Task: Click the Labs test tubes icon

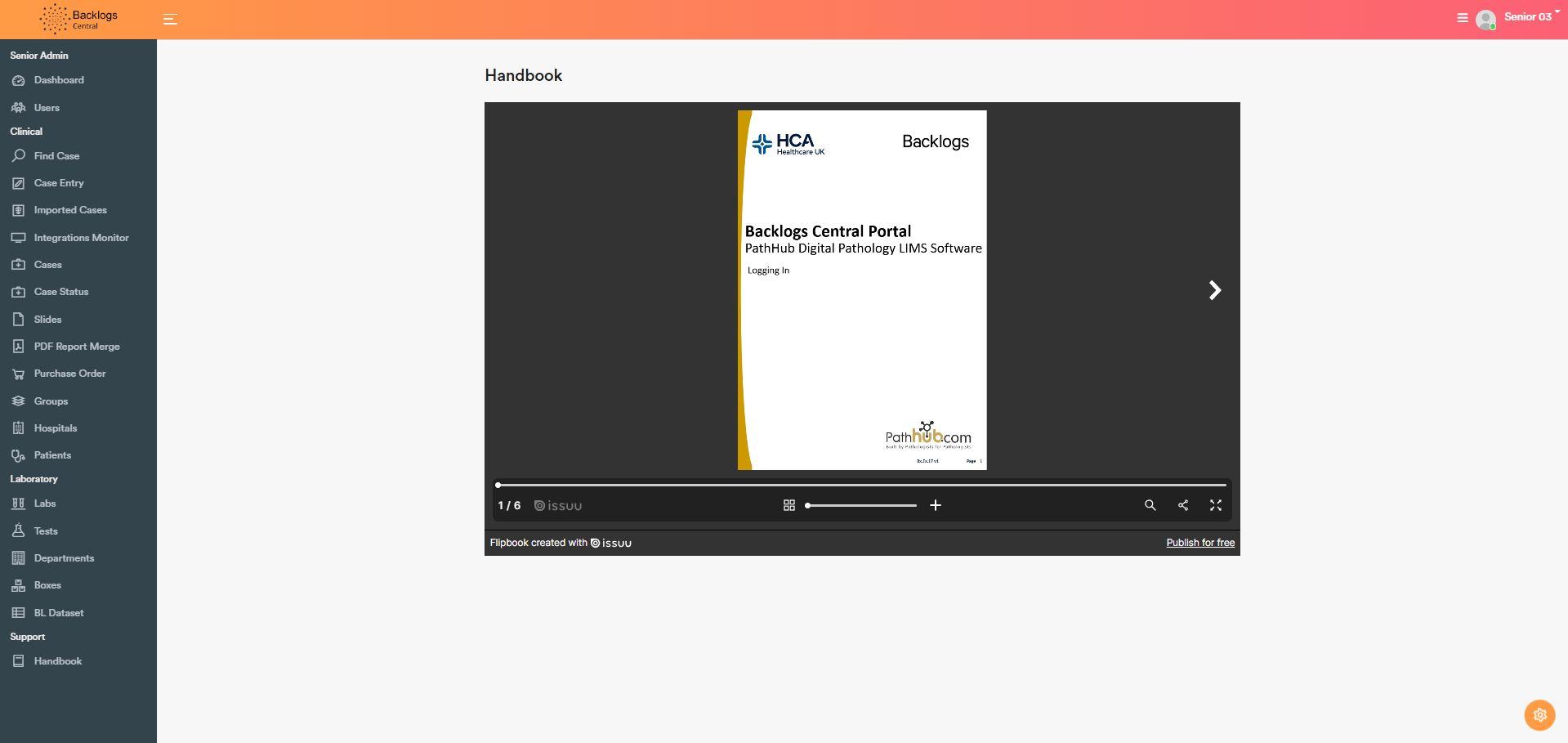Action: click(x=19, y=504)
